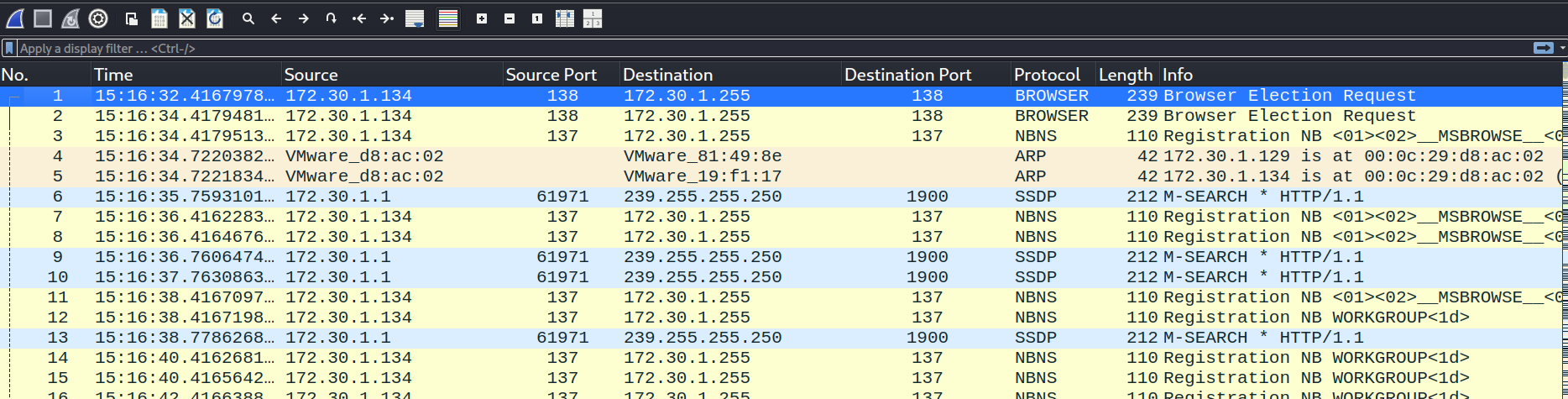Focus the display filter field
Screen dimensions: 1568x399
772,49
